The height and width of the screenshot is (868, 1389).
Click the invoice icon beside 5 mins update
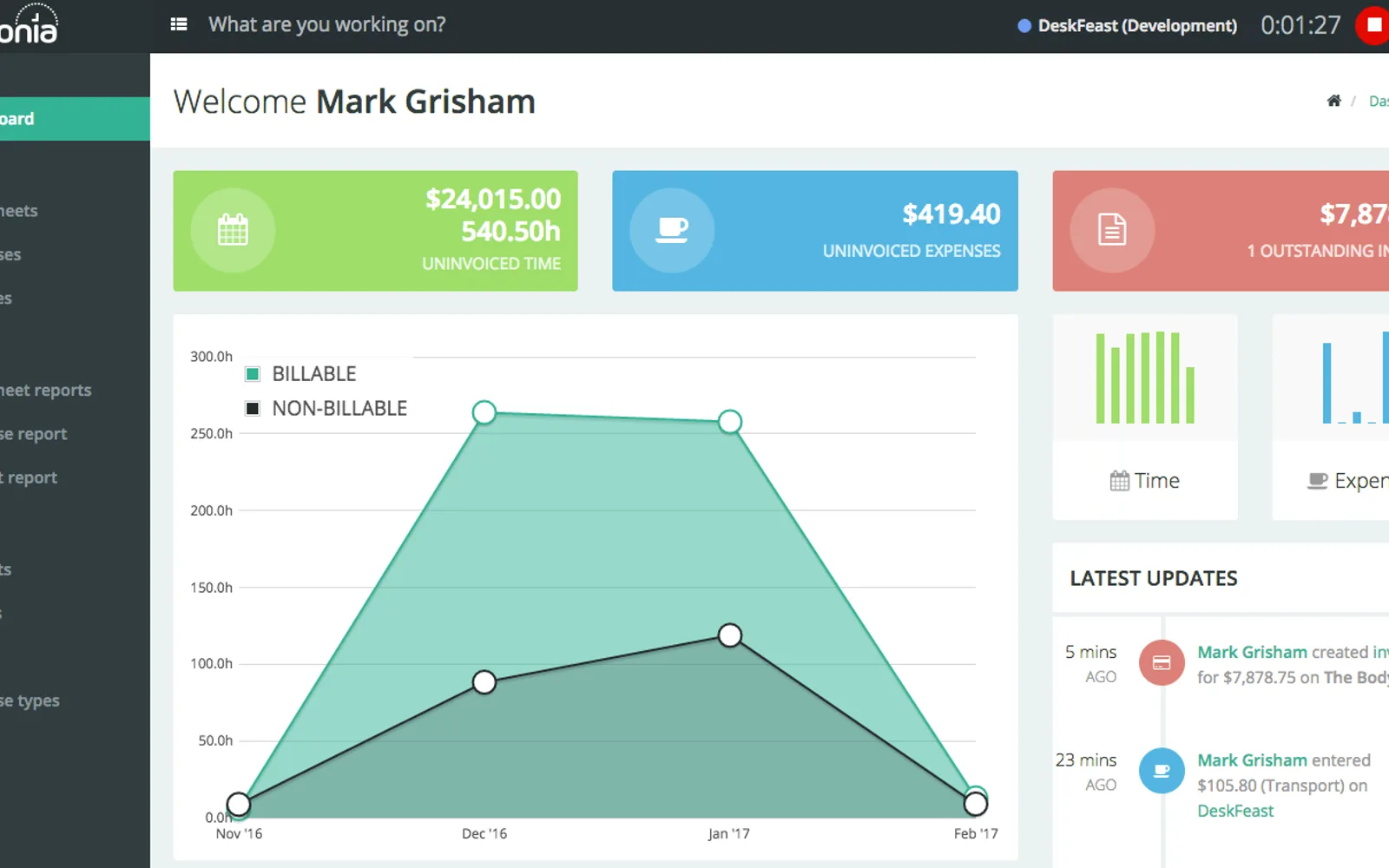pos(1162,663)
